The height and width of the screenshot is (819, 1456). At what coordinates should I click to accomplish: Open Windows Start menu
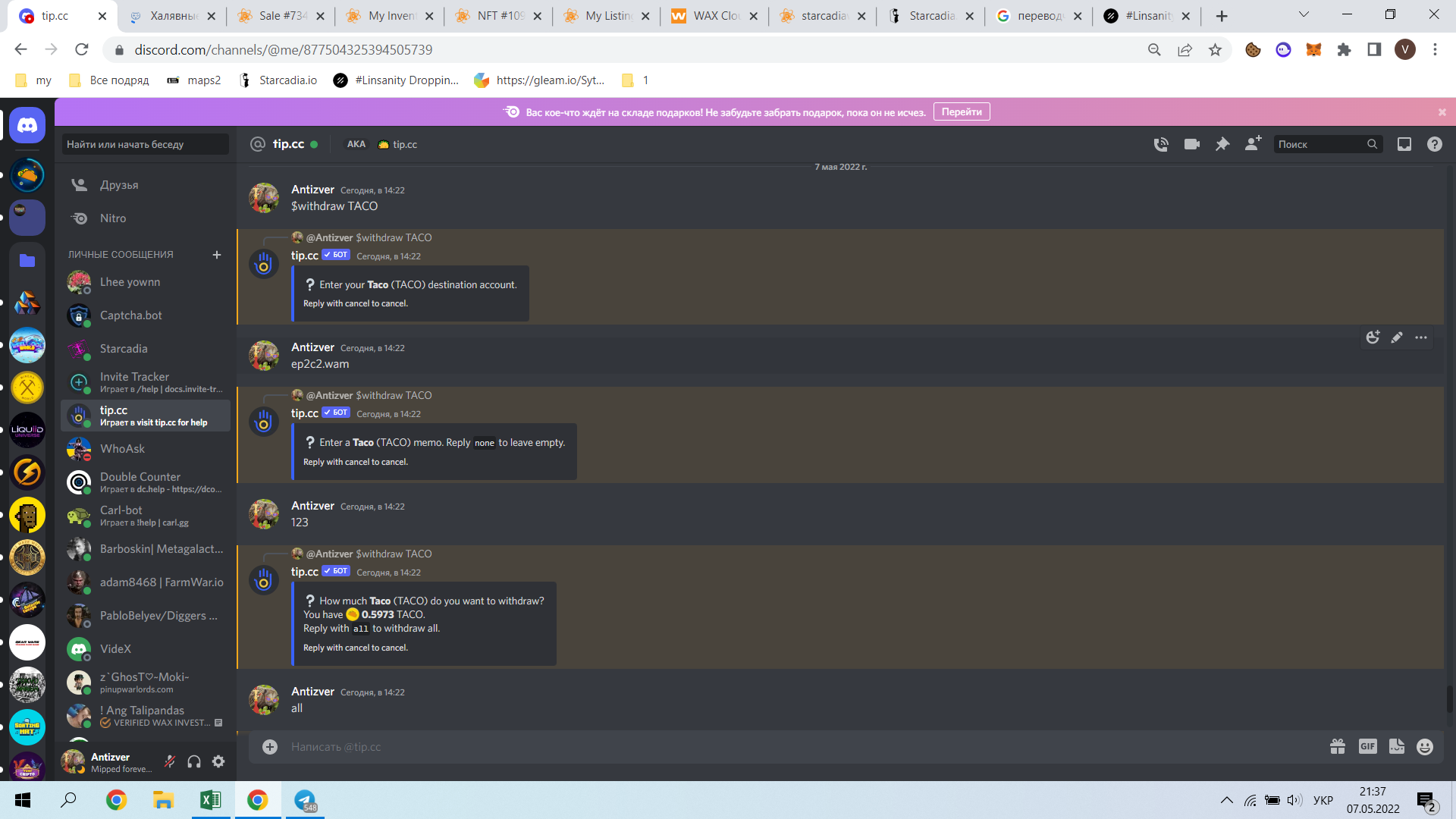coord(23,800)
